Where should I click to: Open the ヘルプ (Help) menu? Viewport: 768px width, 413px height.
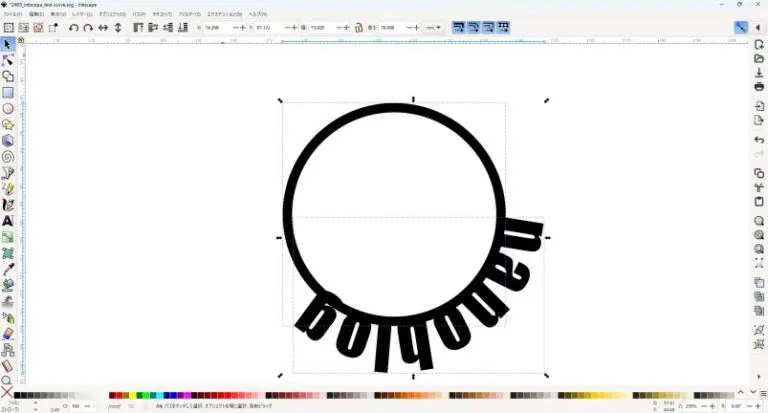[x=257, y=15]
